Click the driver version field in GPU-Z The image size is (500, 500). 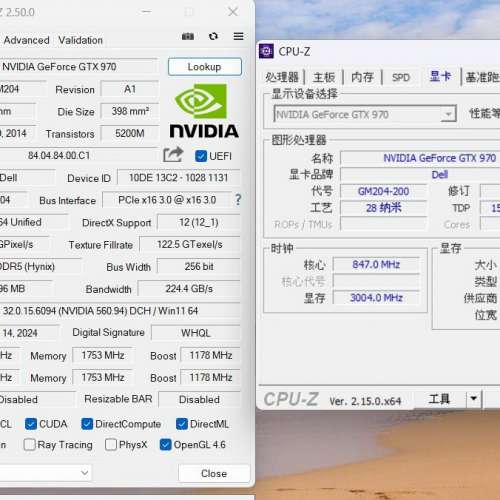point(120,311)
